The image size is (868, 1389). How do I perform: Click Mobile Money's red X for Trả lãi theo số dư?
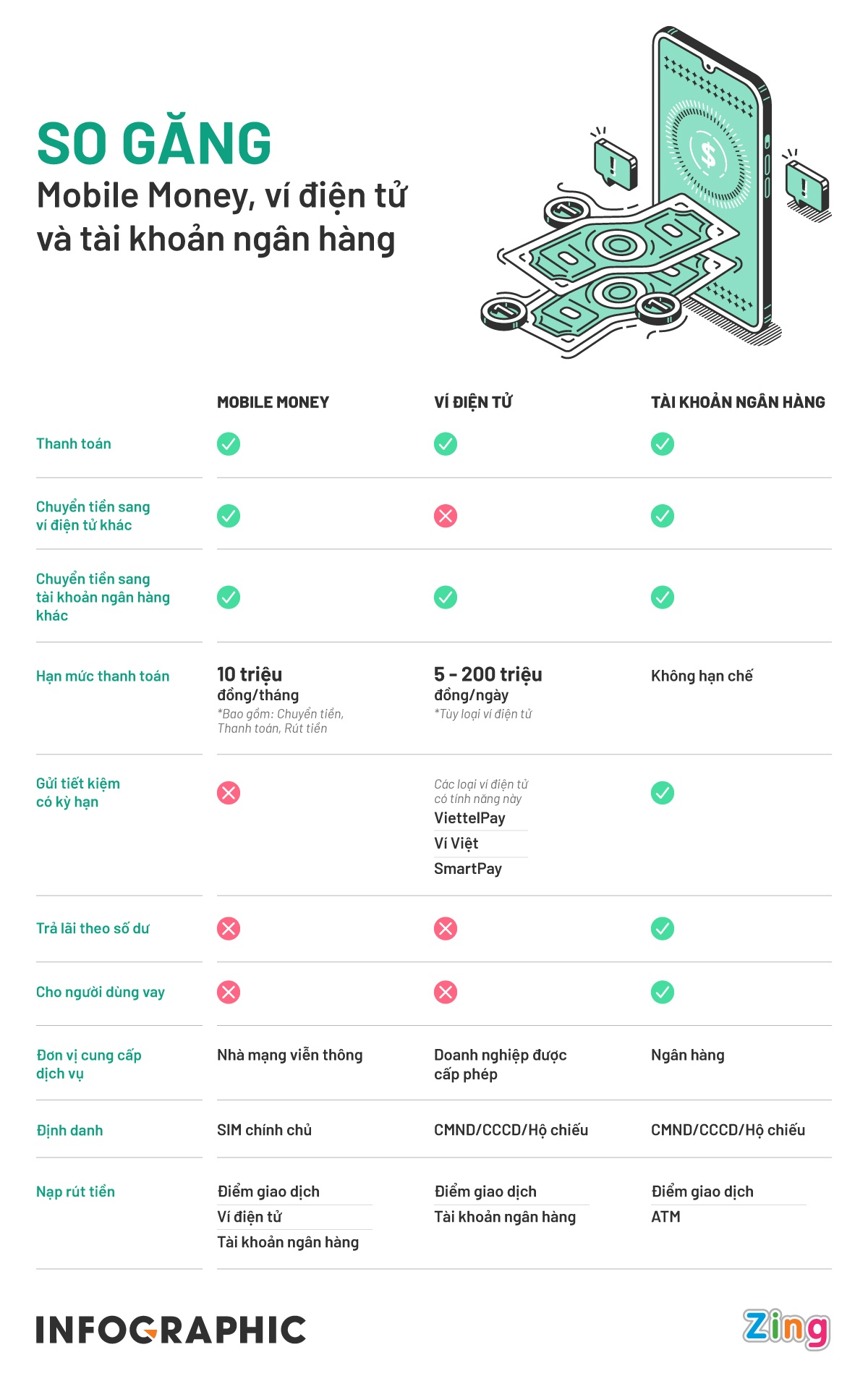tap(229, 928)
